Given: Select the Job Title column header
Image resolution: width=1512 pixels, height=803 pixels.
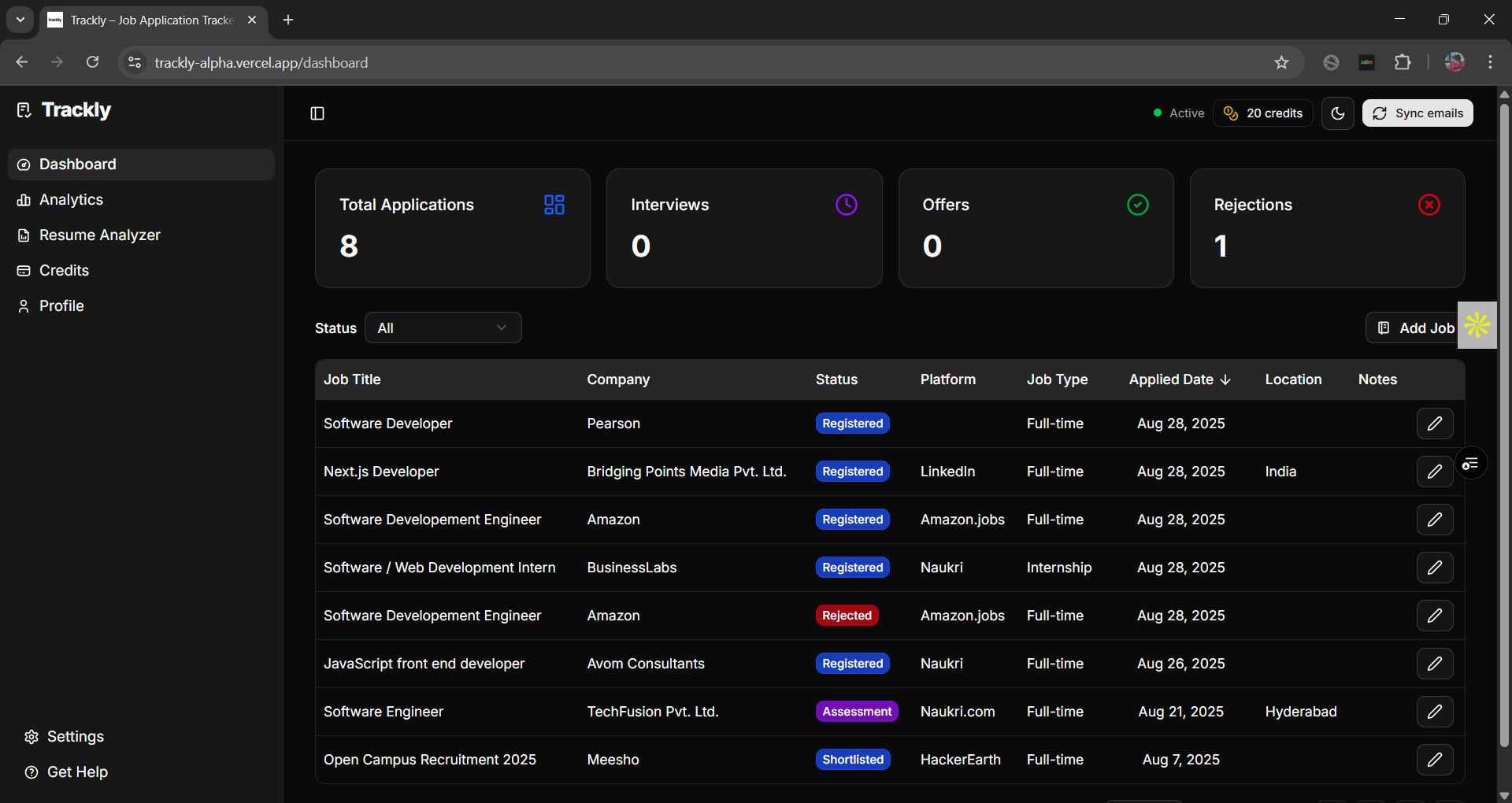Looking at the screenshot, I should pyautogui.click(x=352, y=379).
